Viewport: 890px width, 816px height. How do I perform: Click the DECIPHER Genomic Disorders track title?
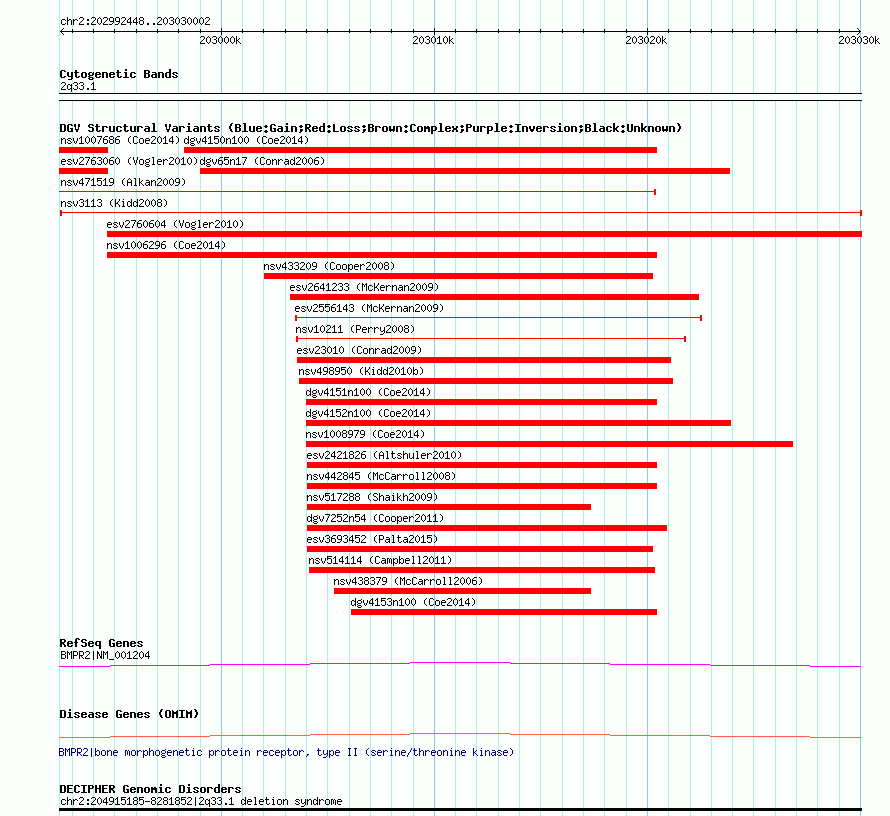click(x=150, y=789)
